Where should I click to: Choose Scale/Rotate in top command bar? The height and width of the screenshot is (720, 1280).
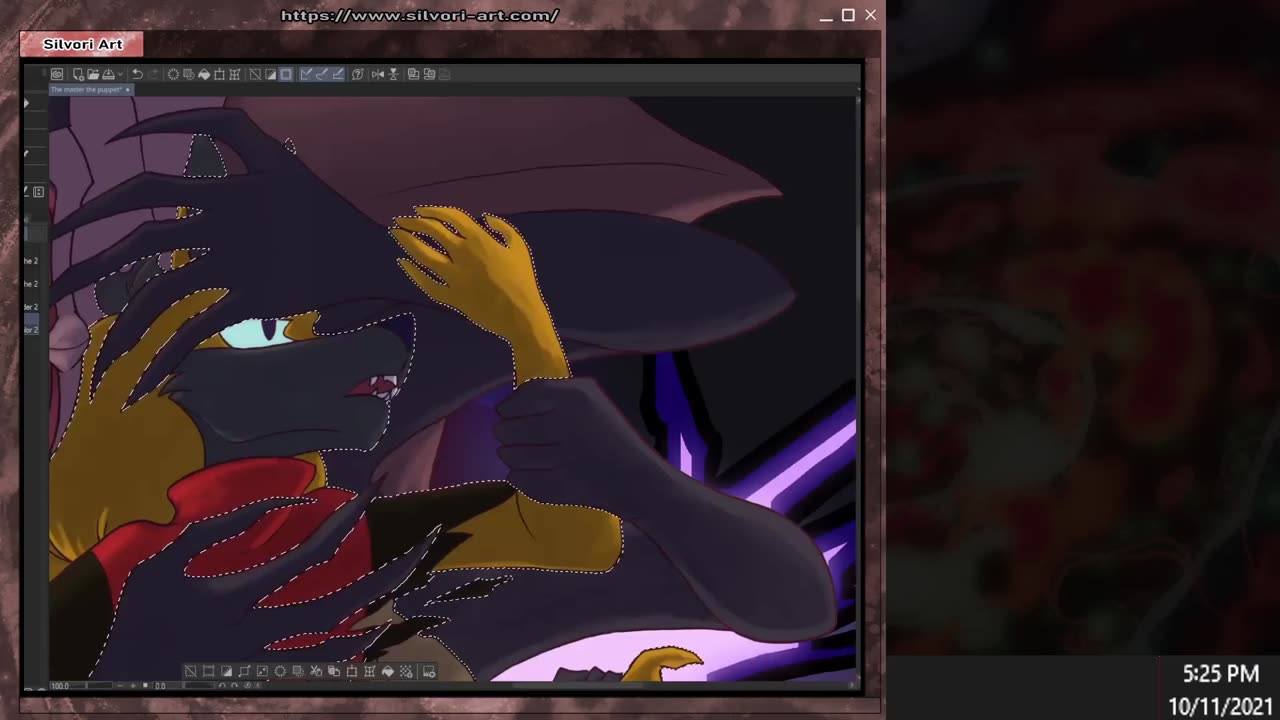pos(219,74)
